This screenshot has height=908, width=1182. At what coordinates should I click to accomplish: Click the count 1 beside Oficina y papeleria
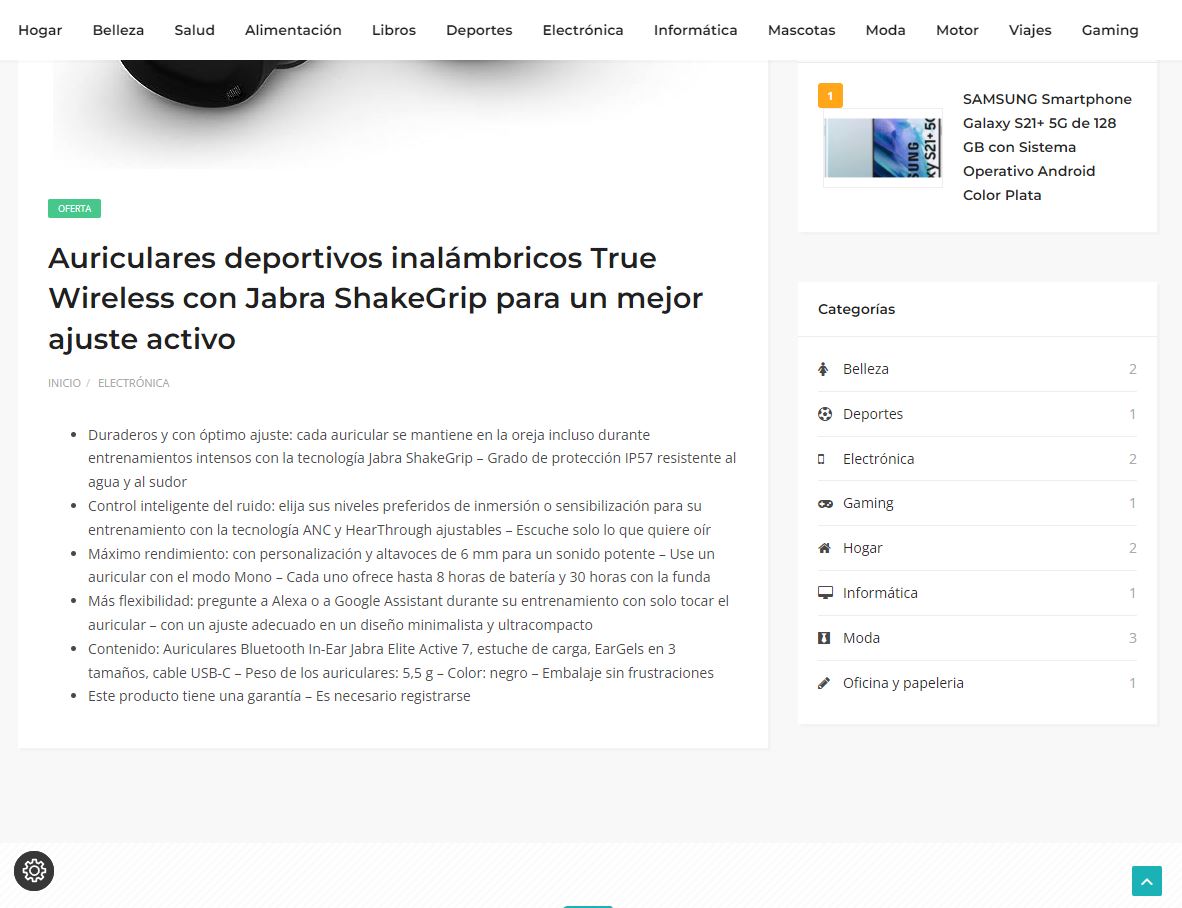[x=1132, y=683]
